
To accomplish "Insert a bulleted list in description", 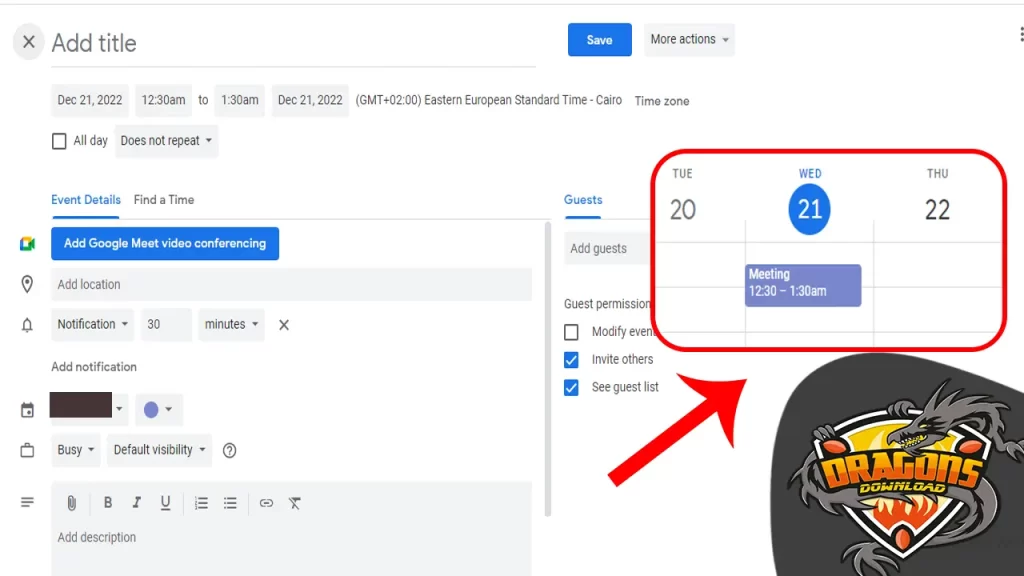I will point(230,503).
